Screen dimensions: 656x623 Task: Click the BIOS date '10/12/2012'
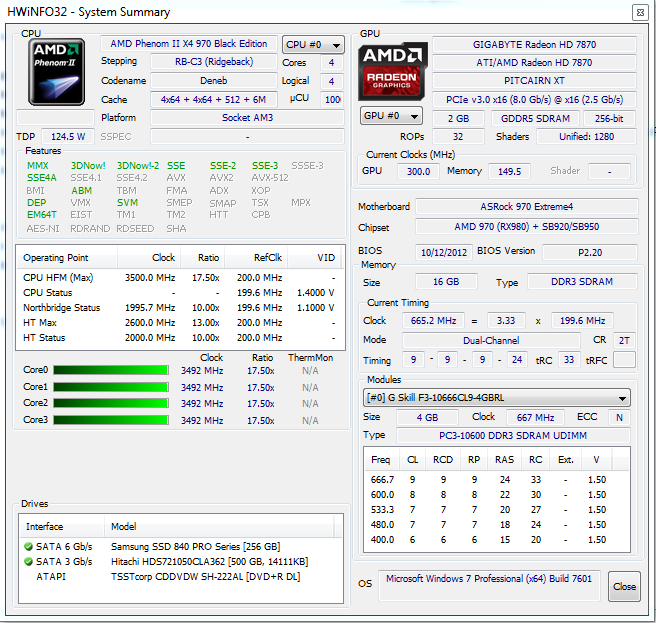444,252
